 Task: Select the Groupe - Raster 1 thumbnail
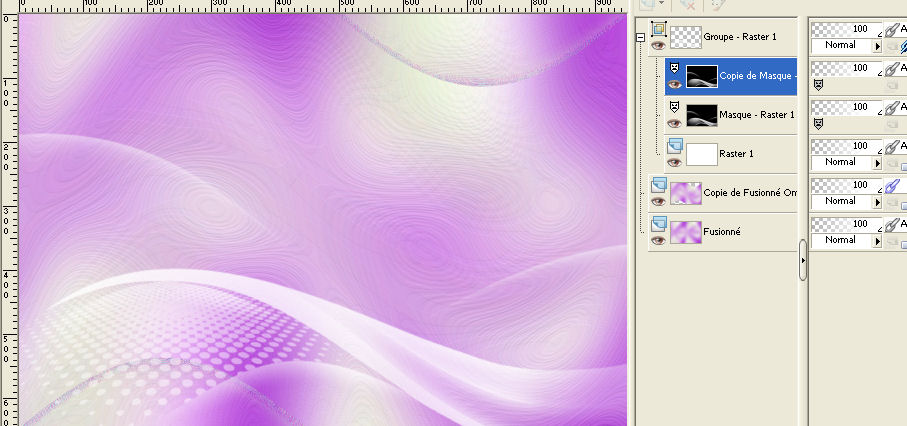click(685, 37)
